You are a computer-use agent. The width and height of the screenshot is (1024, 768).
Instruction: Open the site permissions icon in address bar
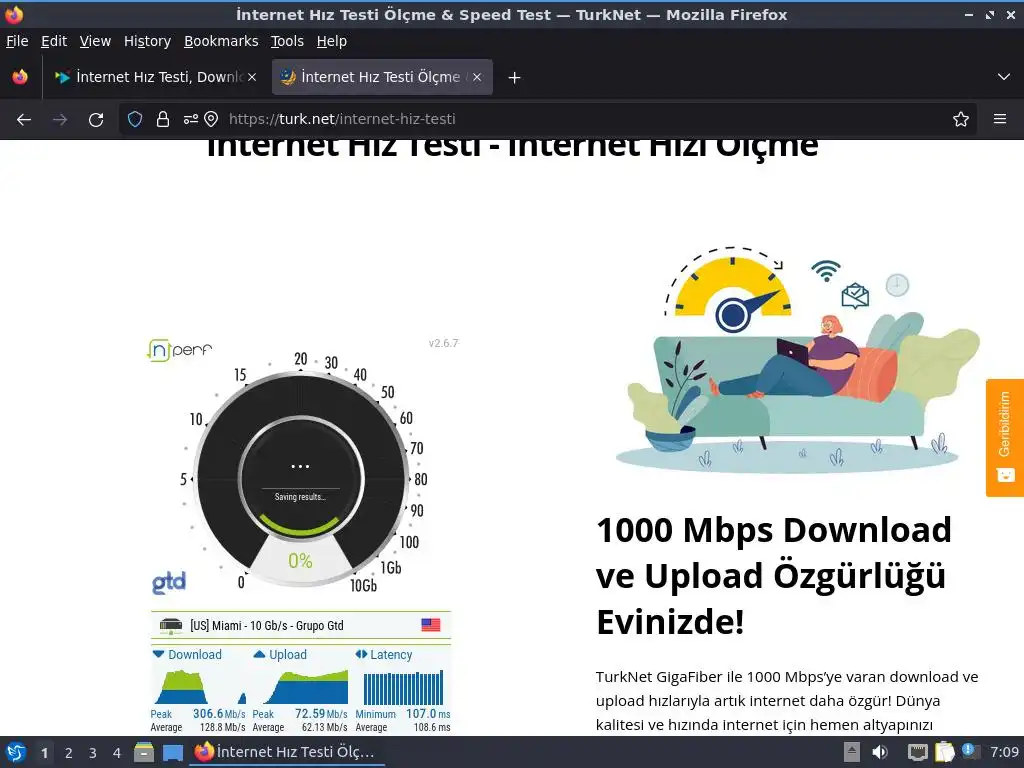190,119
